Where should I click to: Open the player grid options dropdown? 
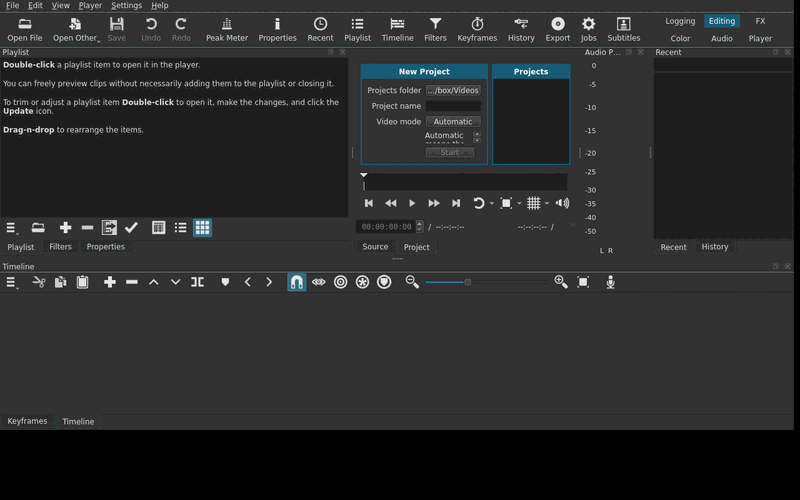547,204
